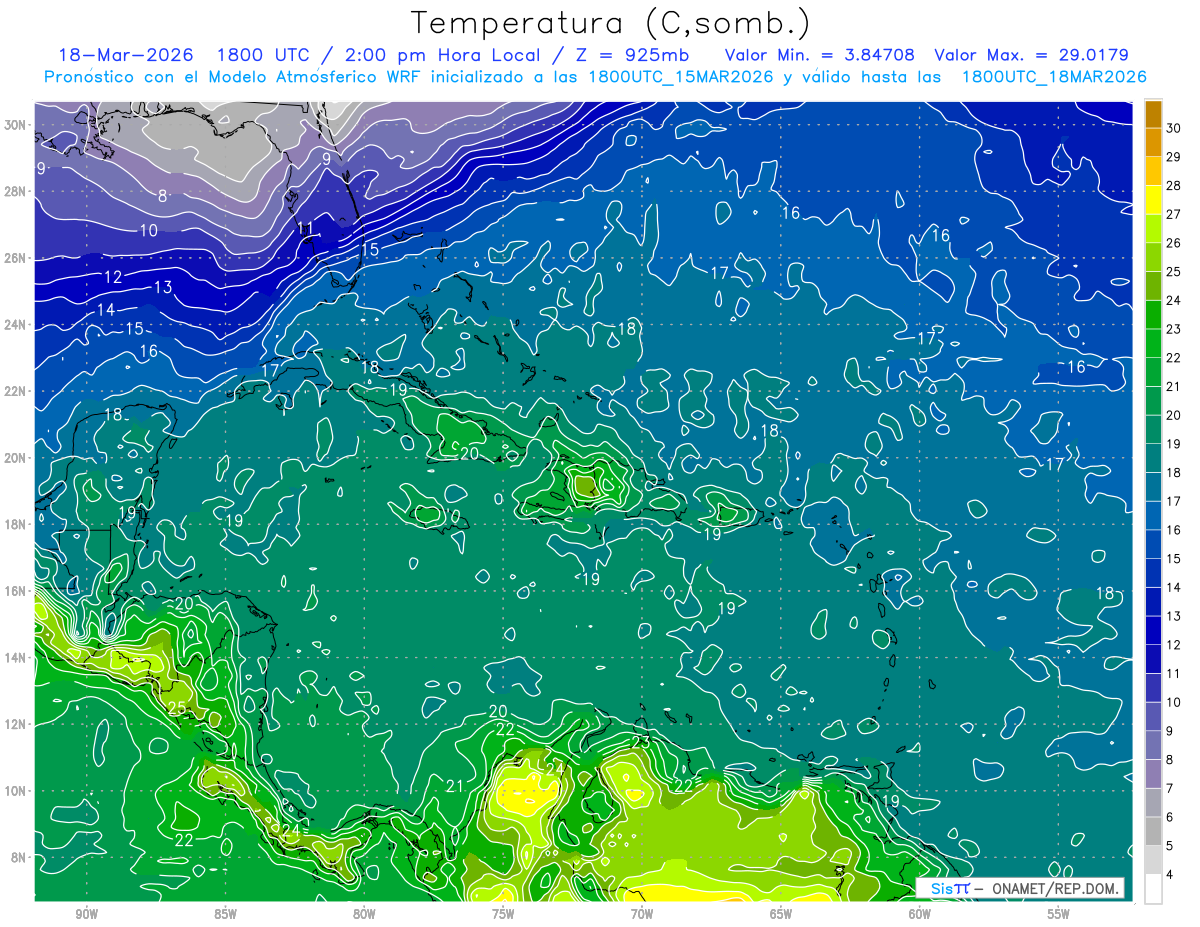Click color bar value label "4"
The width and height of the screenshot is (1200, 927).
1170,875
